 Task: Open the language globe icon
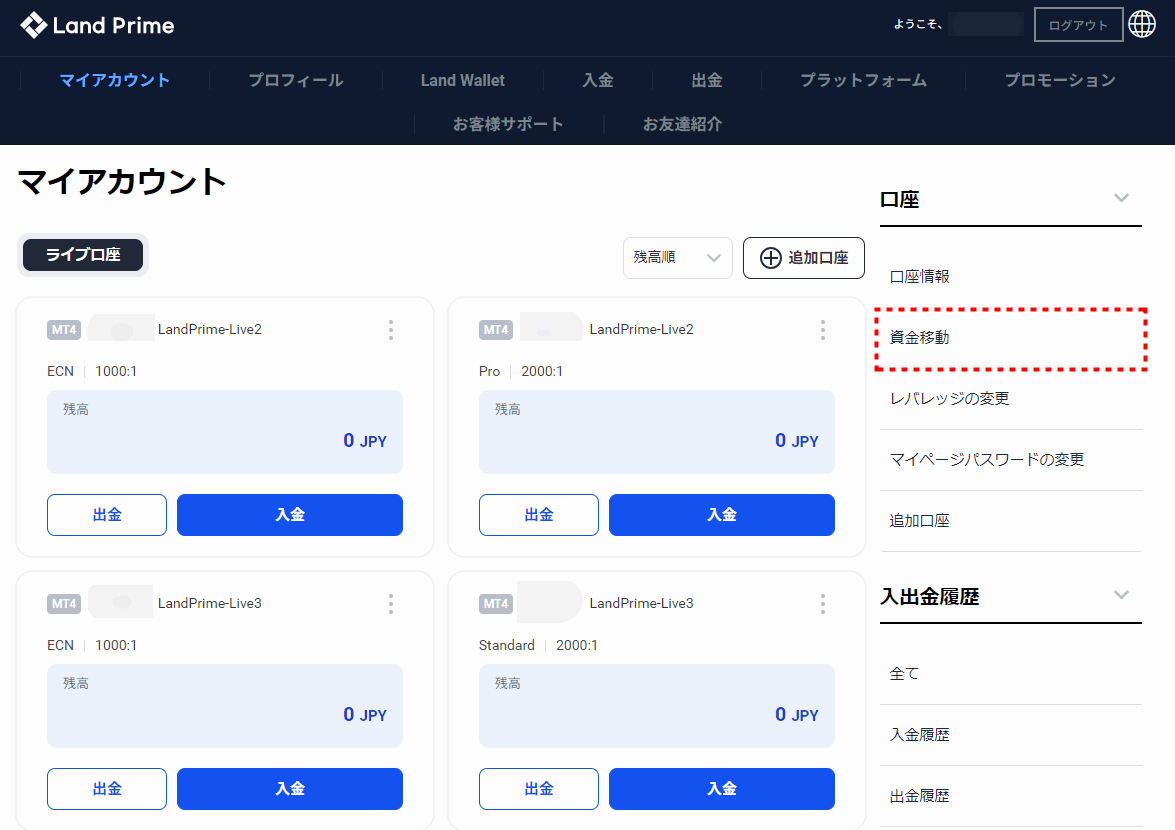[x=1142, y=24]
